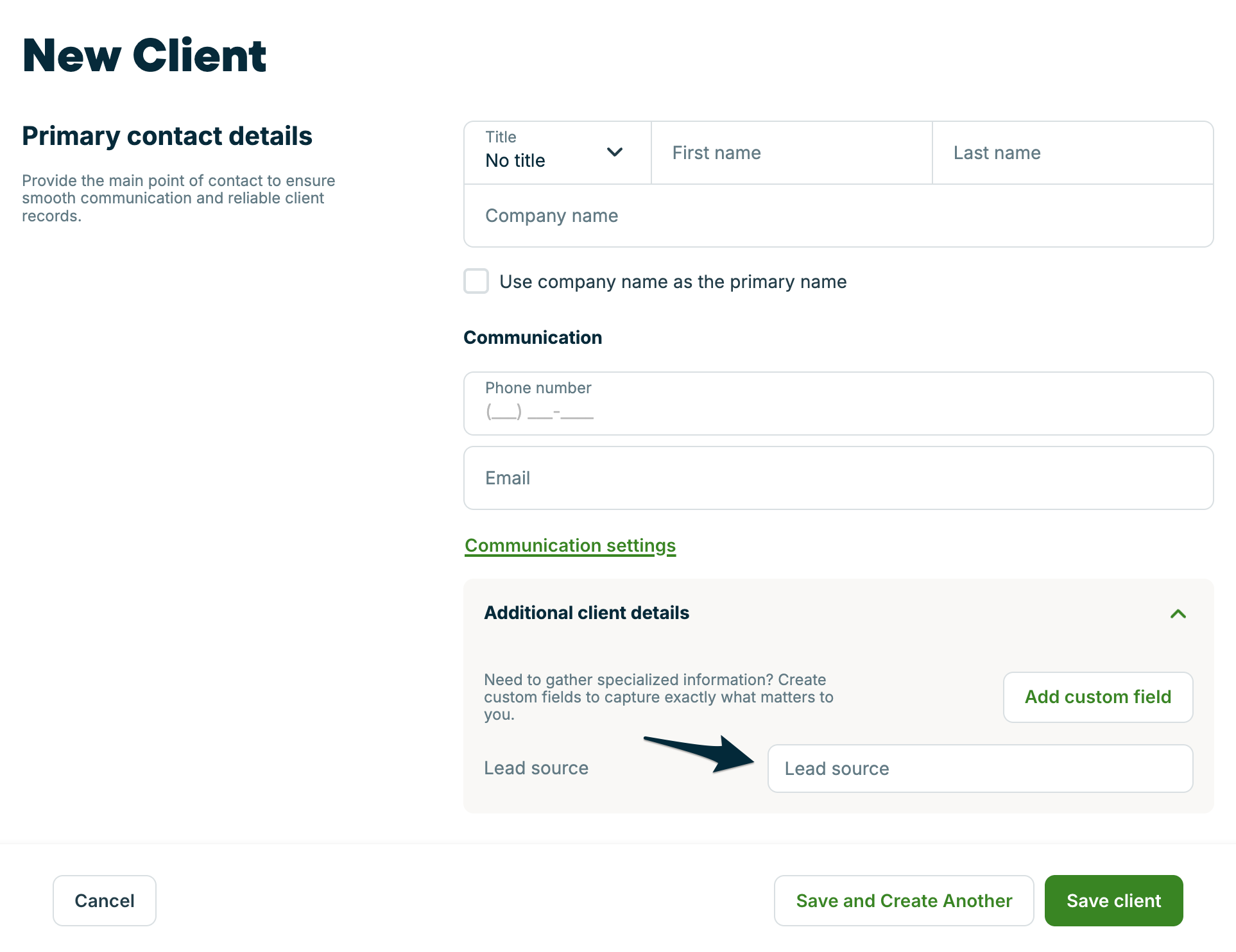Screen dimensions: 1236x952
Task: Click the Lead source row label
Action: (536, 768)
